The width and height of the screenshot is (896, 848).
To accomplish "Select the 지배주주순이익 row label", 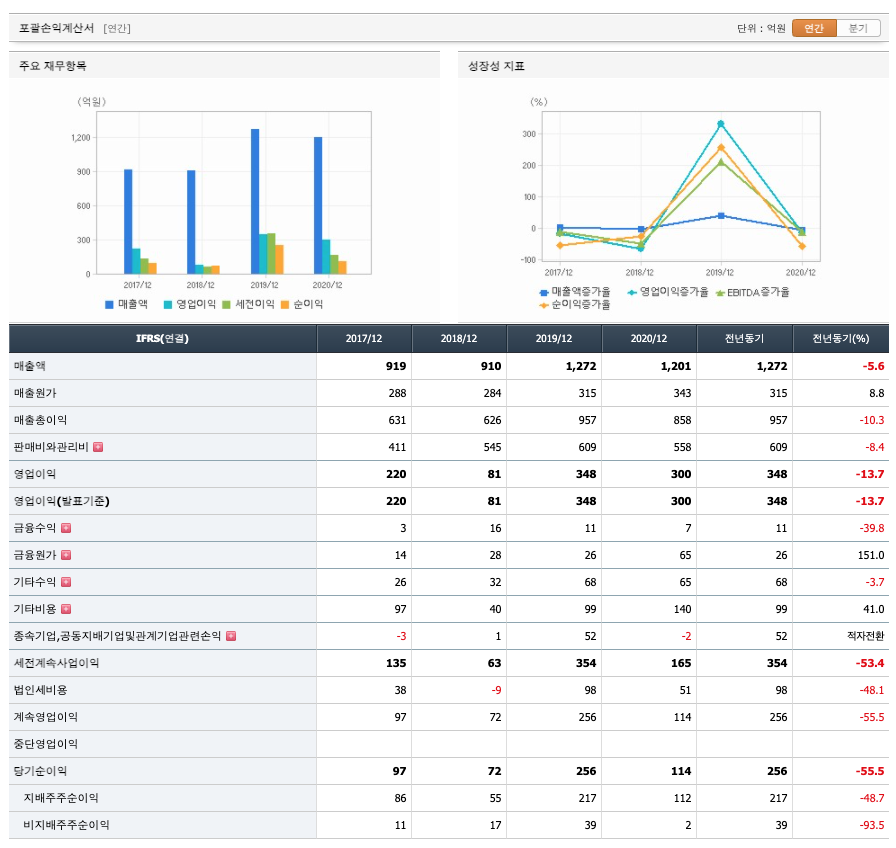I will click(x=61, y=798).
